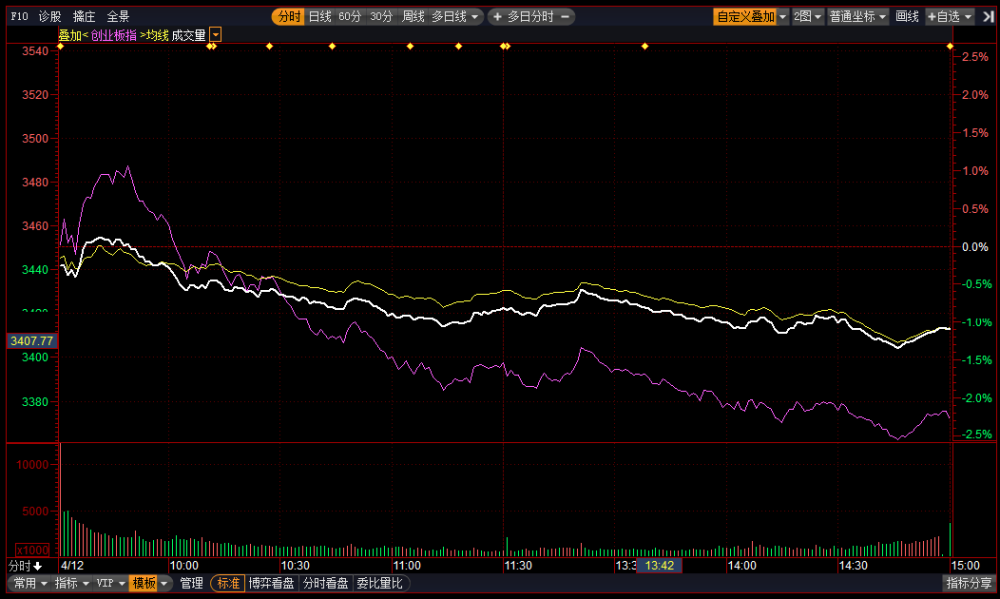Toggle the 标准 view mode
This screenshot has height=599, width=1000.
tap(228, 583)
